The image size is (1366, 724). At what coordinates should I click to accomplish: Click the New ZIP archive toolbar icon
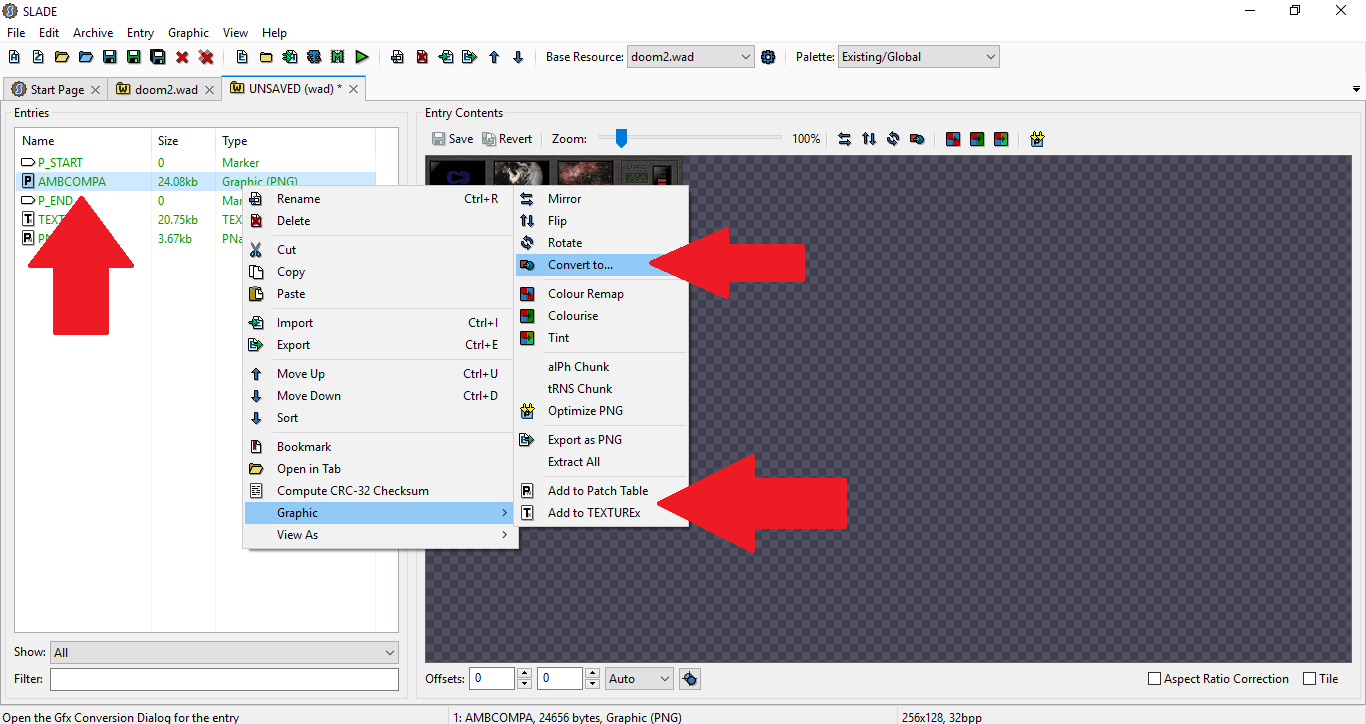click(x=38, y=57)
